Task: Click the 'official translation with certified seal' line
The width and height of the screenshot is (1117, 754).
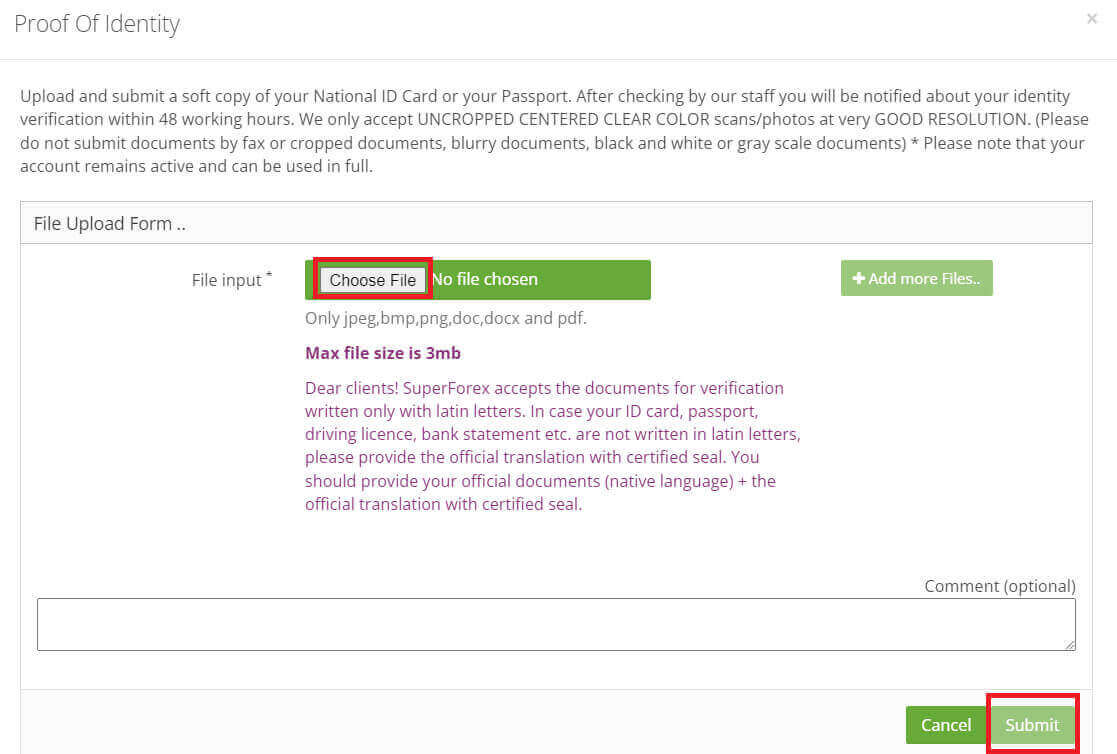Action: pos(443,504)
